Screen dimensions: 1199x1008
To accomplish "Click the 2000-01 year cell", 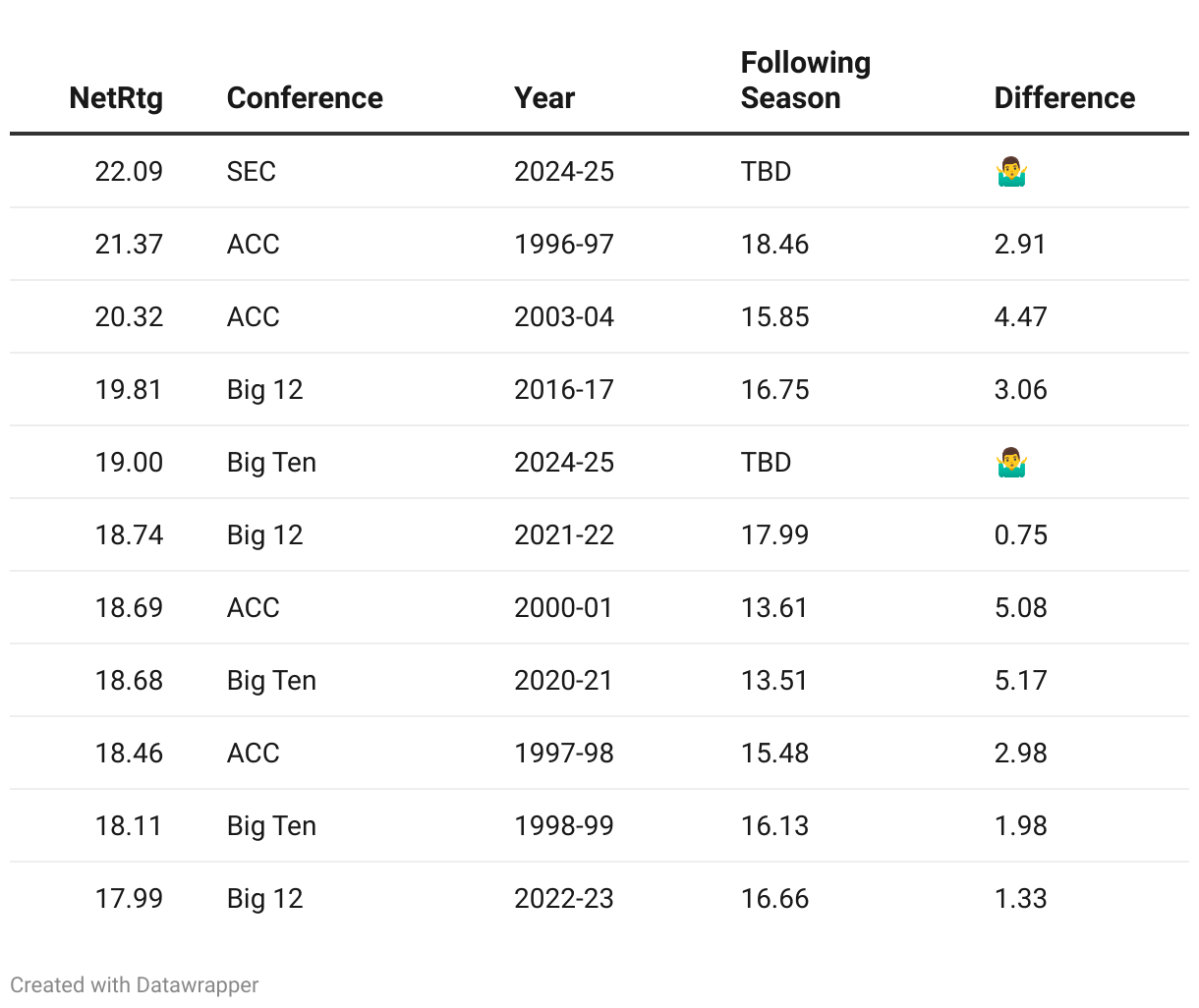I will click(563, 608).
